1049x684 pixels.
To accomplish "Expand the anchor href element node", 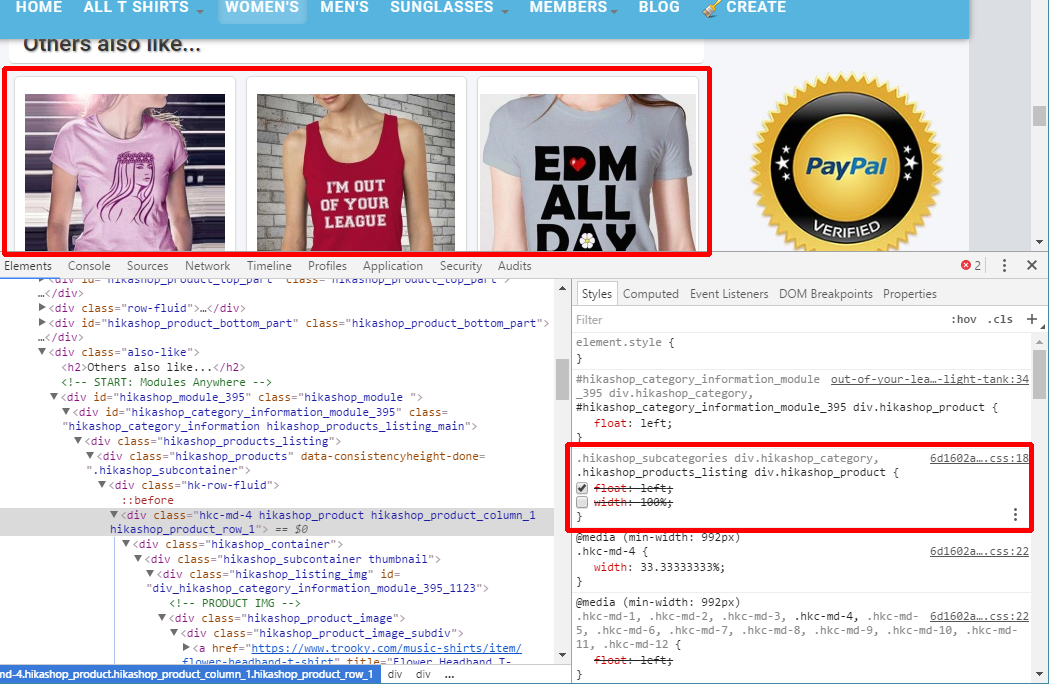I will pos(187,647).
